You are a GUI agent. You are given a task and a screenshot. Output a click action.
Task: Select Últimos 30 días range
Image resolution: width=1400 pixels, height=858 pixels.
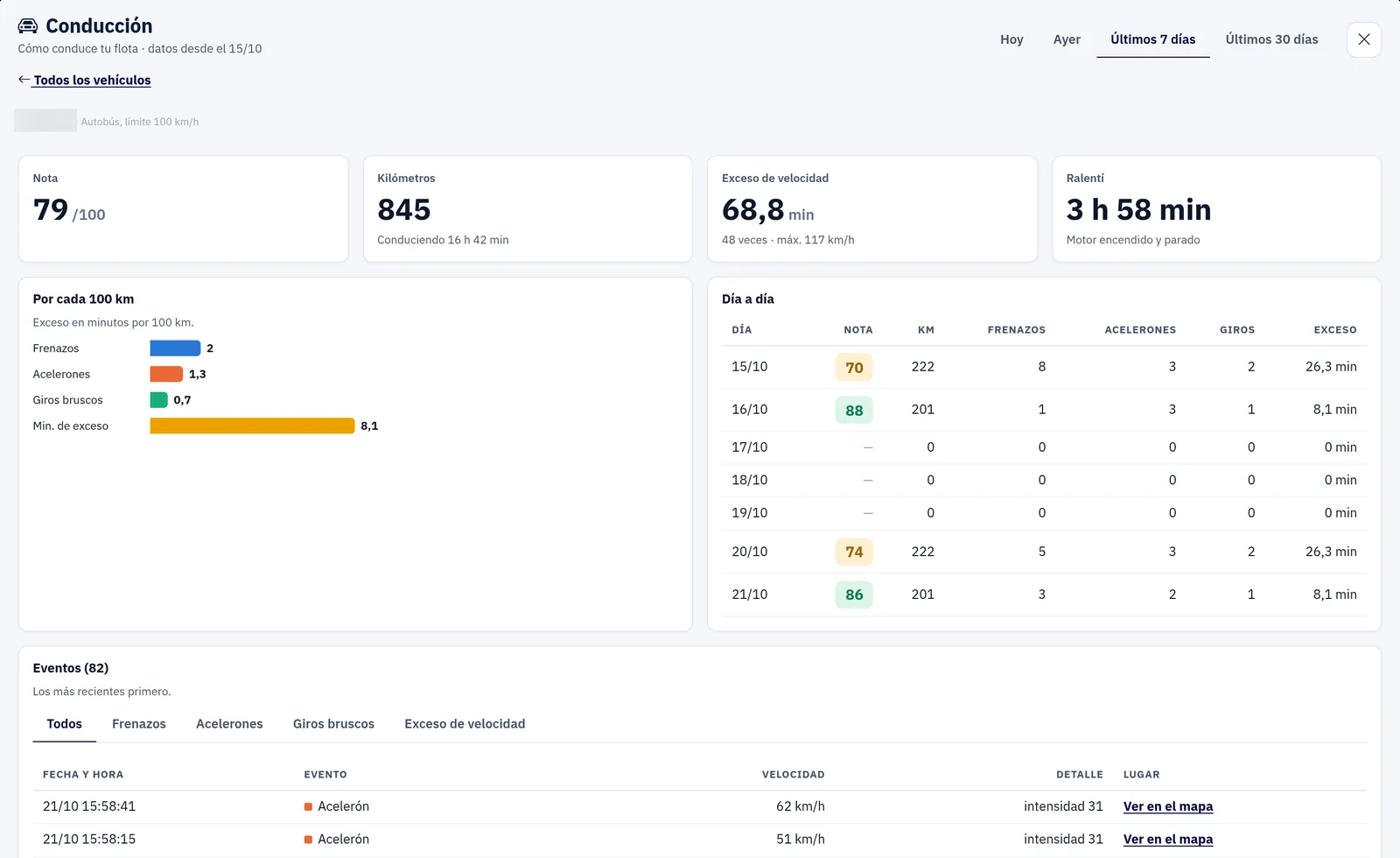pos(1271,39)
